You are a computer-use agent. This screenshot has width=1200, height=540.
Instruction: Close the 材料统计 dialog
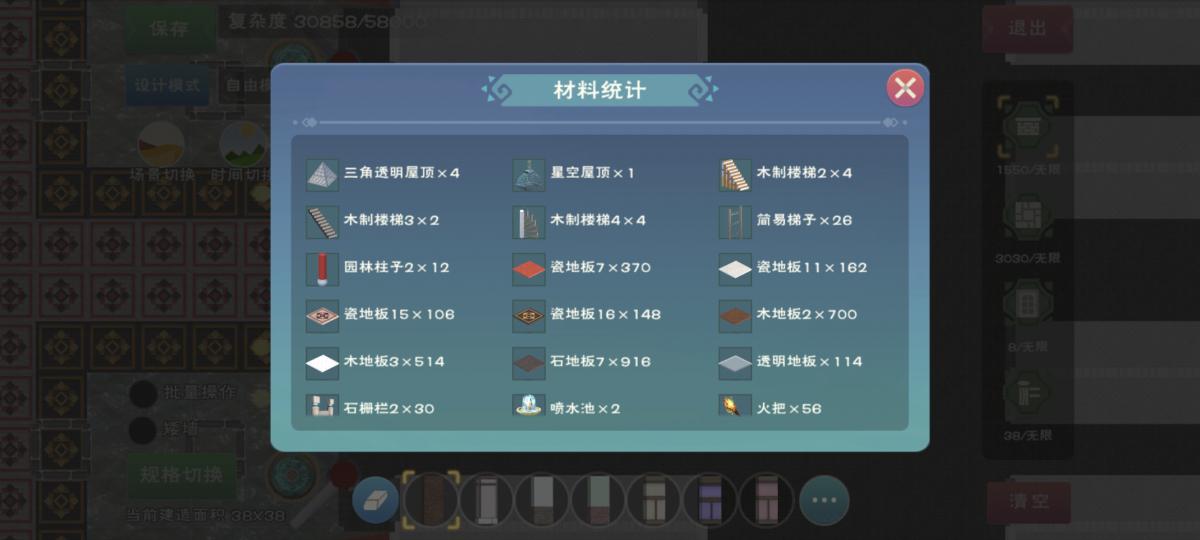click(x=905, y=88)
